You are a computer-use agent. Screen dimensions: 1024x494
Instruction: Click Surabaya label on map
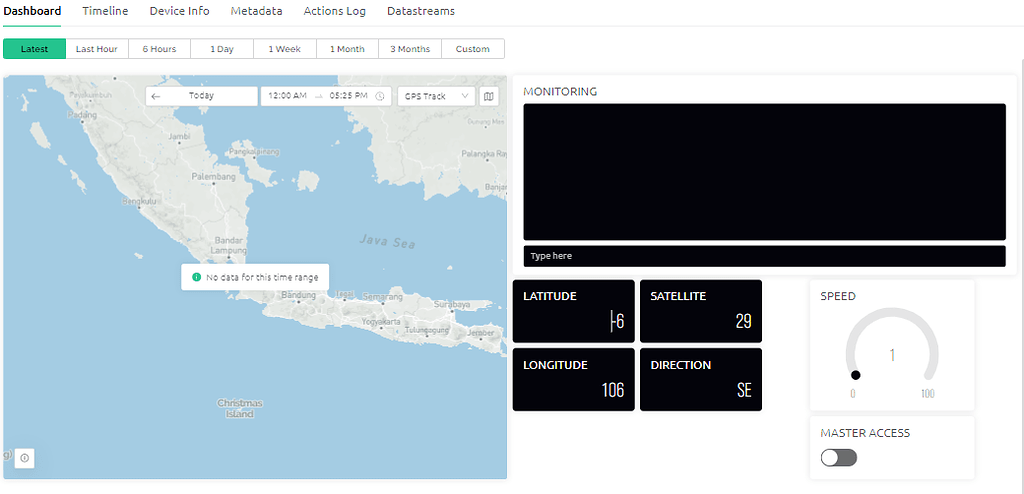(x=453, y=305)
